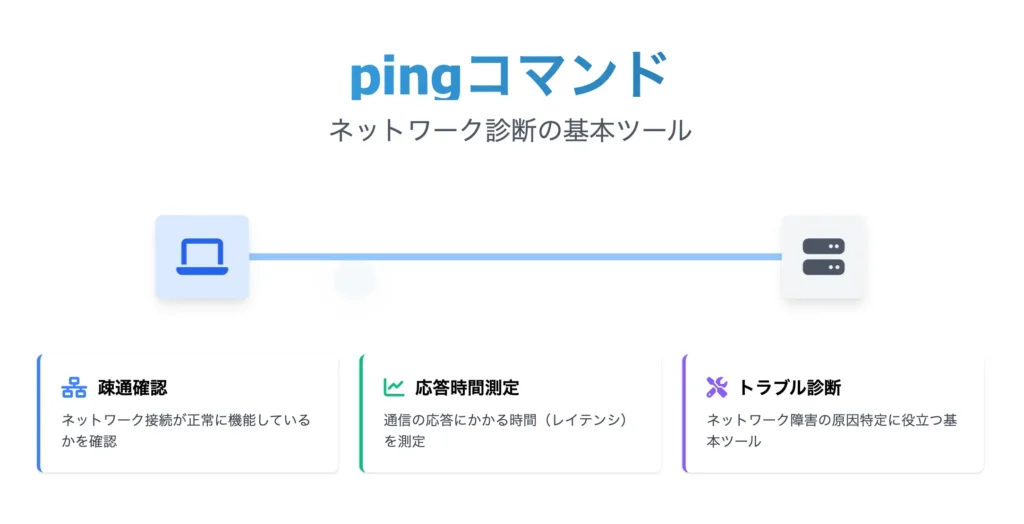Click the green left border of the 応答時間測定 card
Image resolution: width=1024 pixels, height=524 pixels.
361,414
